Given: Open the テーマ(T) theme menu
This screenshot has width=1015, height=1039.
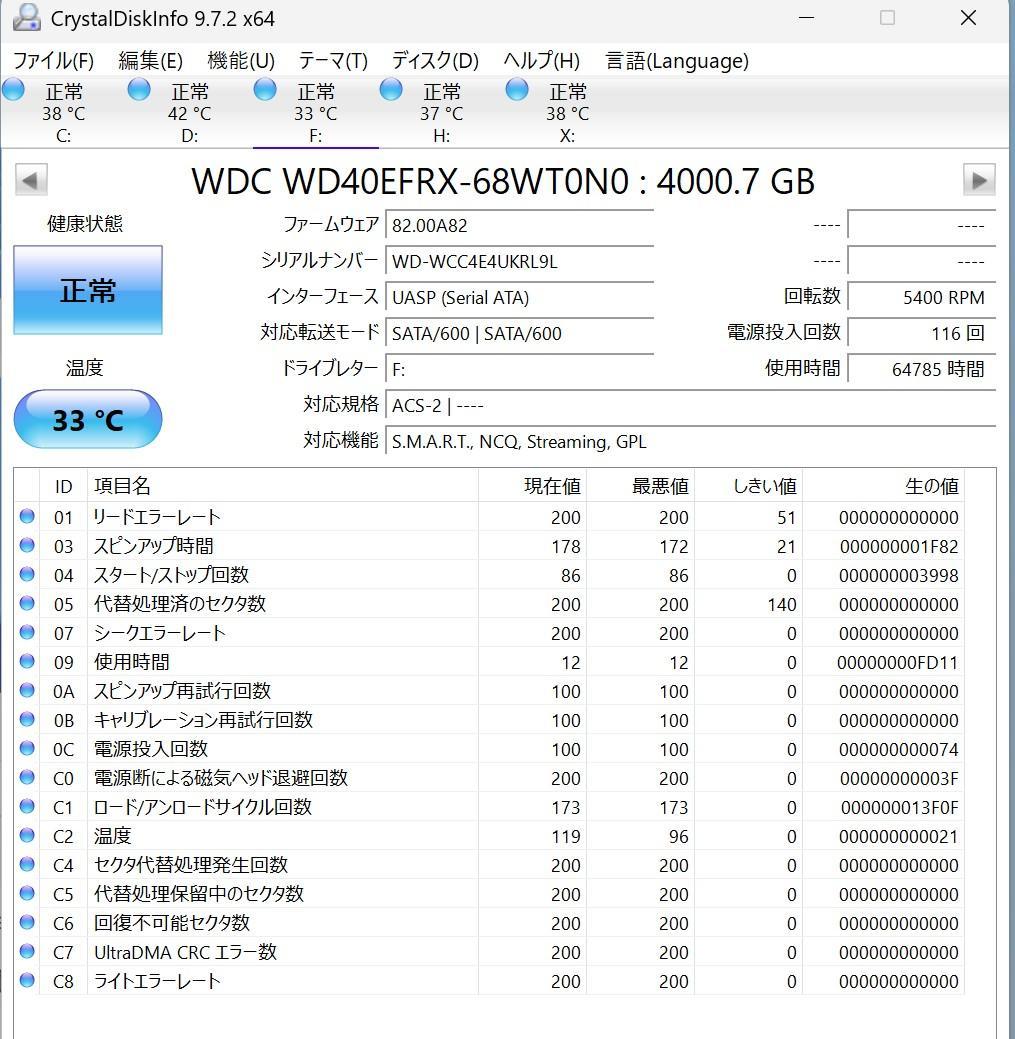Looking at the screenshot, I should coord(332,61).
